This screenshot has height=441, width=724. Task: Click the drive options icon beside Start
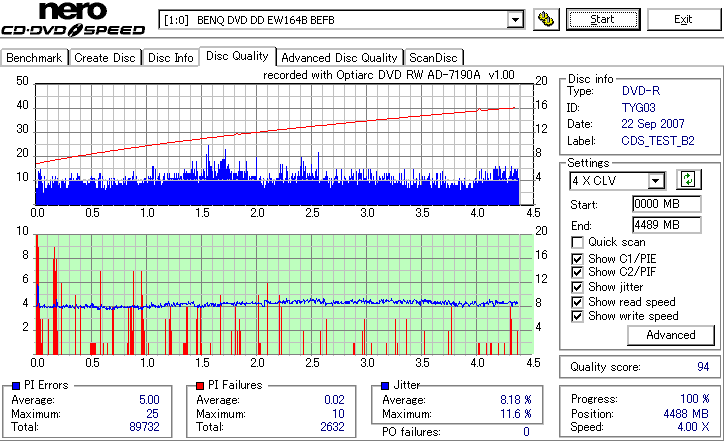pos(546,19)
